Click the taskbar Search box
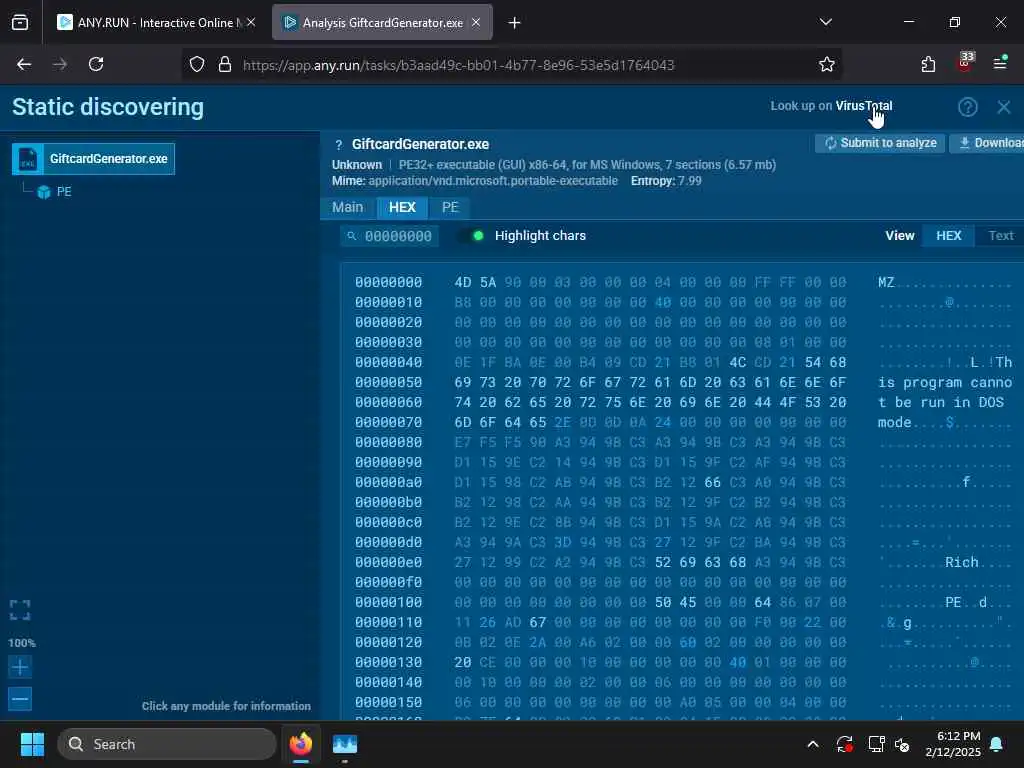The width and height of the screenshot is (1024, 768). 167,744
